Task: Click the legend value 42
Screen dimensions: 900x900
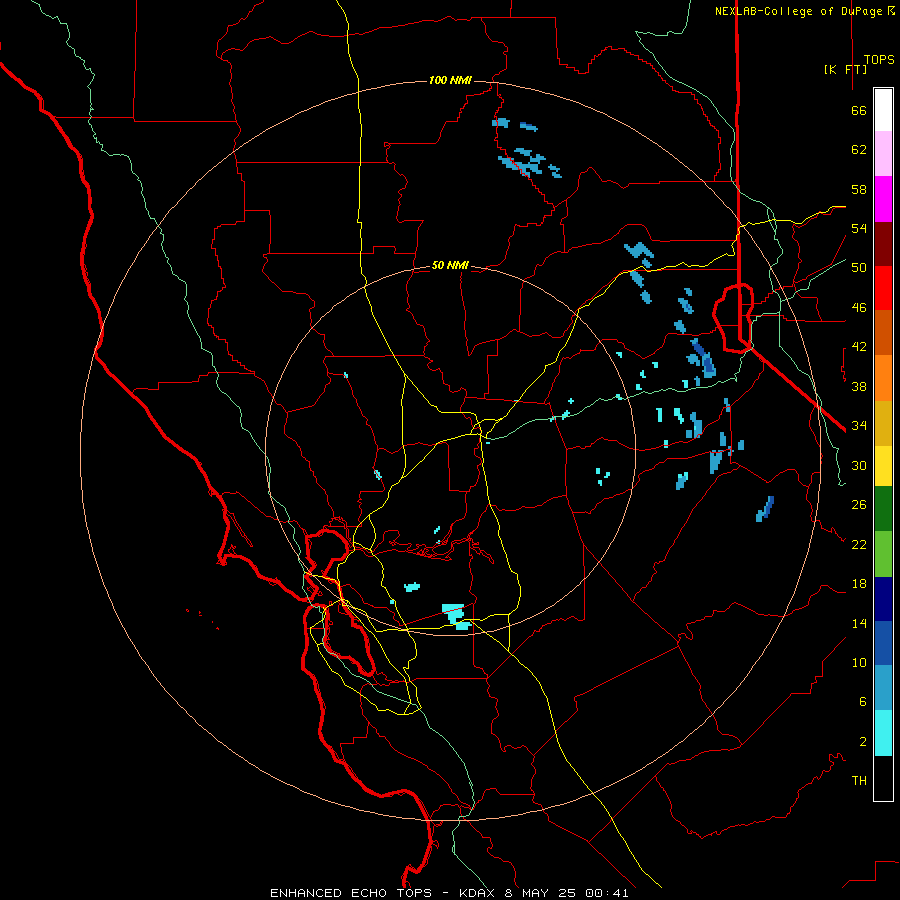Action: coord(859,347)
